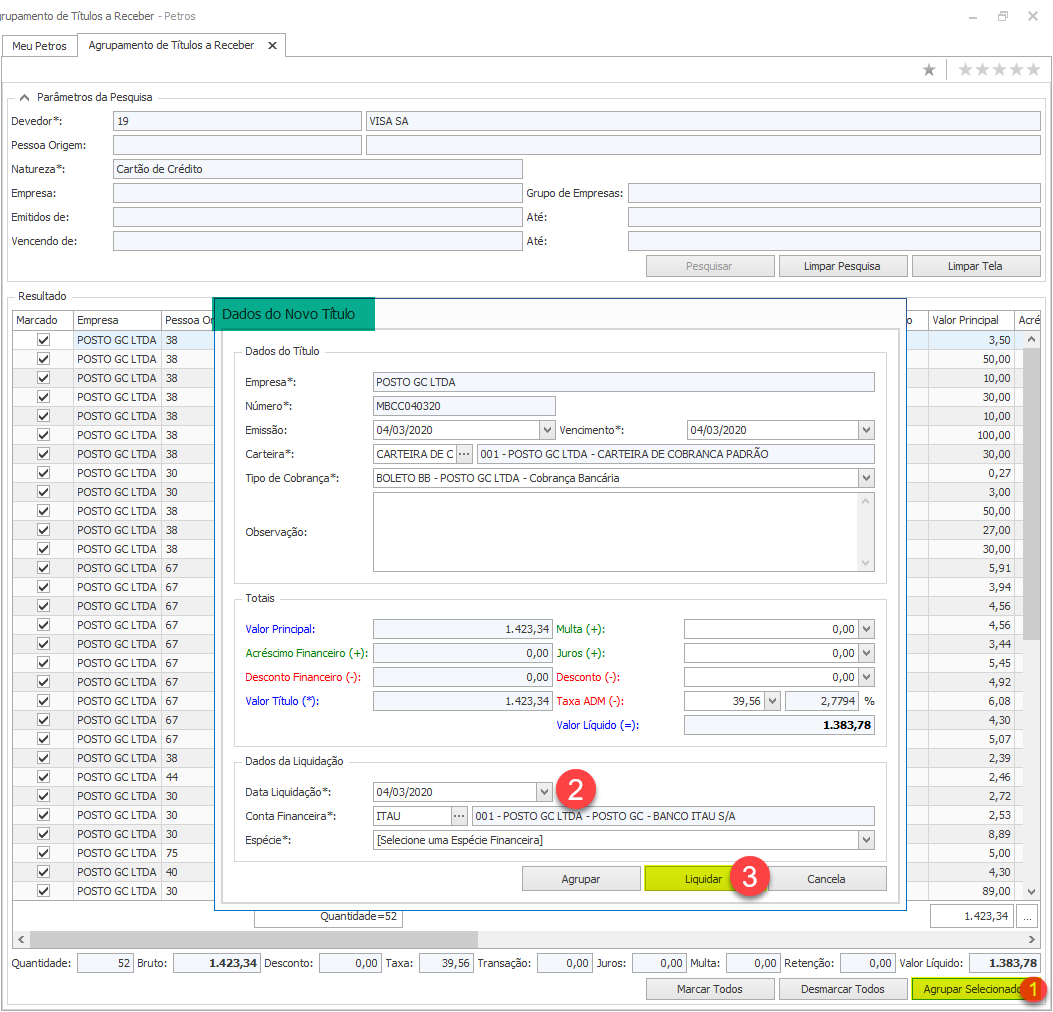Image resolution: width=1053 pixels, height=1012 pixels.
Task: Click inside the Observação text area
Action: [x=616, y=532]
